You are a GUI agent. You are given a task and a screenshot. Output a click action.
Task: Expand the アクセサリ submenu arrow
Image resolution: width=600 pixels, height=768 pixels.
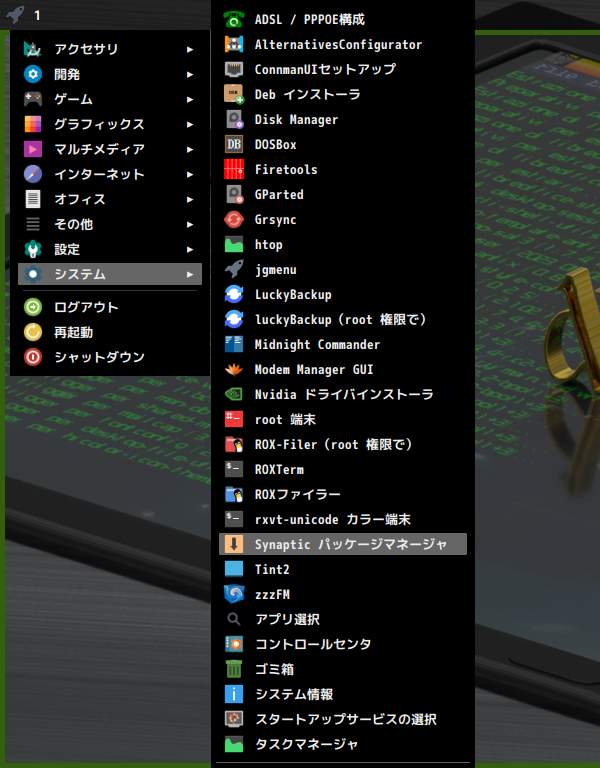pyautogui.click(x=190, y=49)
